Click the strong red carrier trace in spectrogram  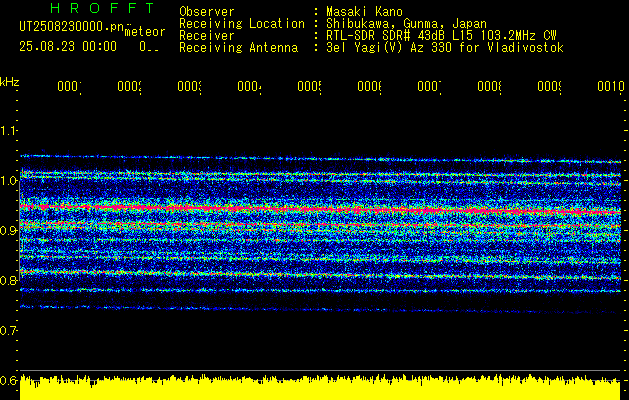(321, 209)
